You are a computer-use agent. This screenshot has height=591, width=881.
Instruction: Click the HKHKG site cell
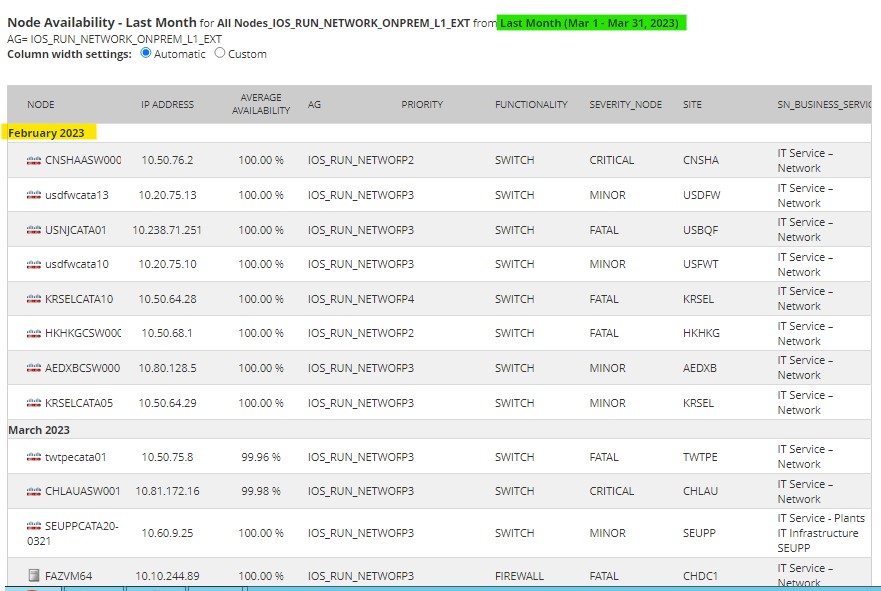point(701,333)
